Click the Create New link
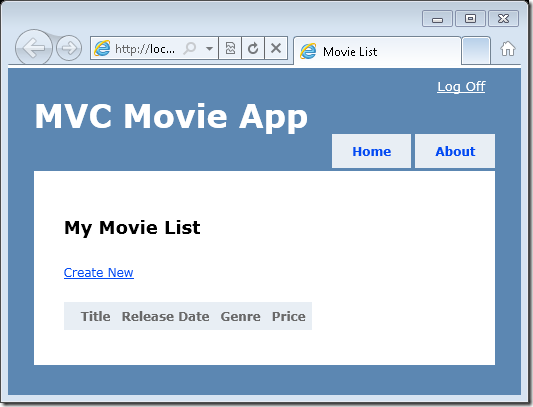Image resolution: width=533 pixels, height=407 pixels. click(x=99, y=273)
